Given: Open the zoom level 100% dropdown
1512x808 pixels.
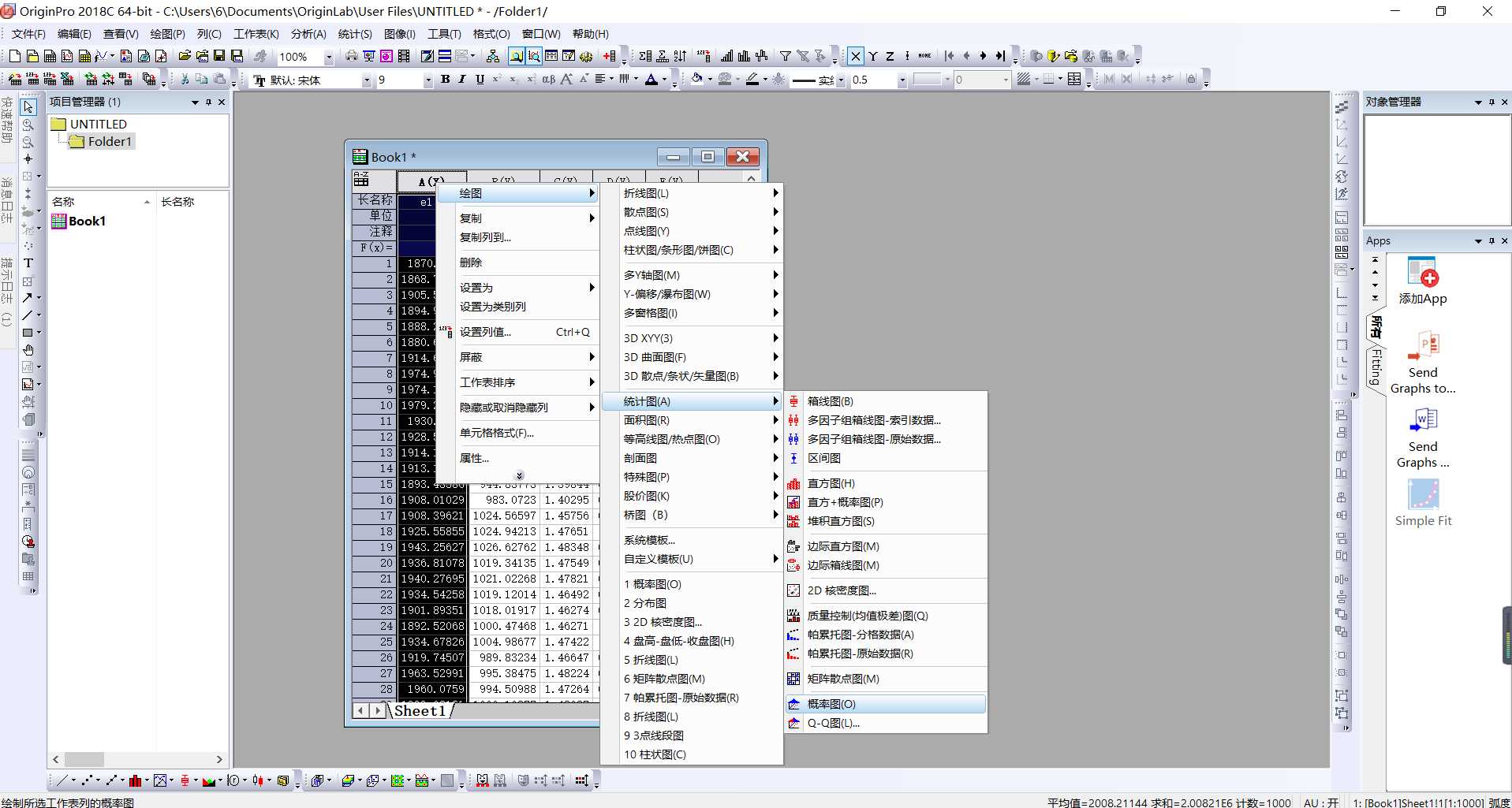Looking at the screenshot, I should click(329, 57).
